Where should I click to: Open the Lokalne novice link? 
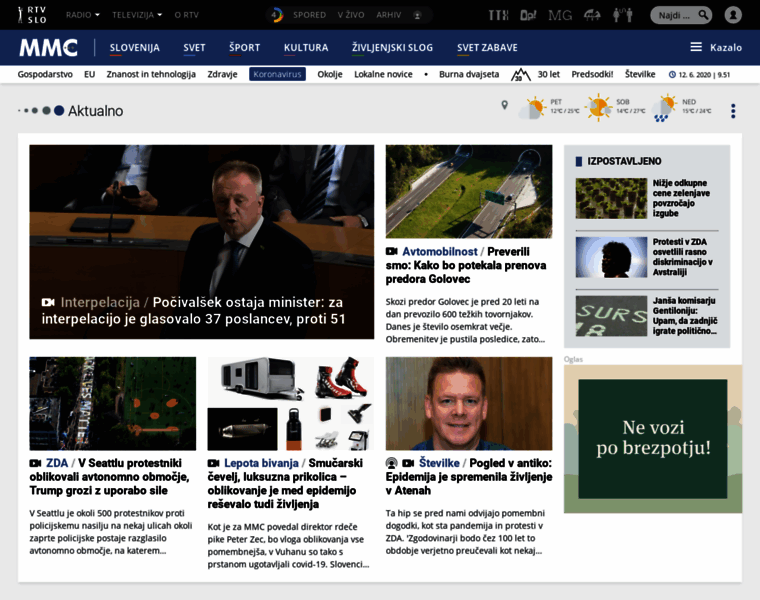coord(383,74)
